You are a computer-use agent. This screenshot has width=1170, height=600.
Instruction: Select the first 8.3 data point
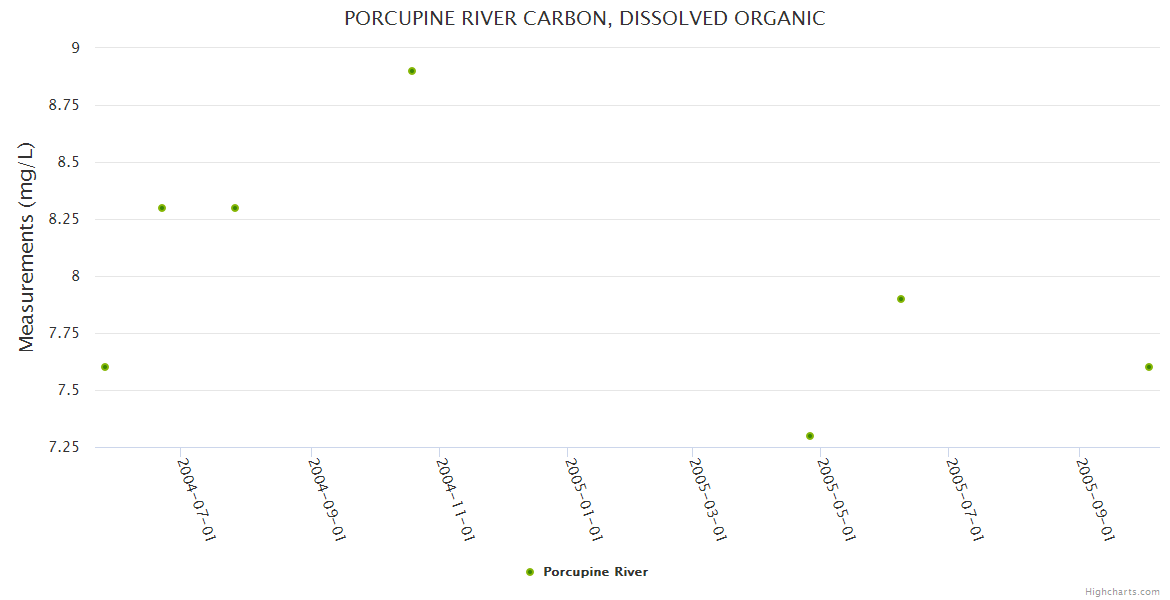162,208
